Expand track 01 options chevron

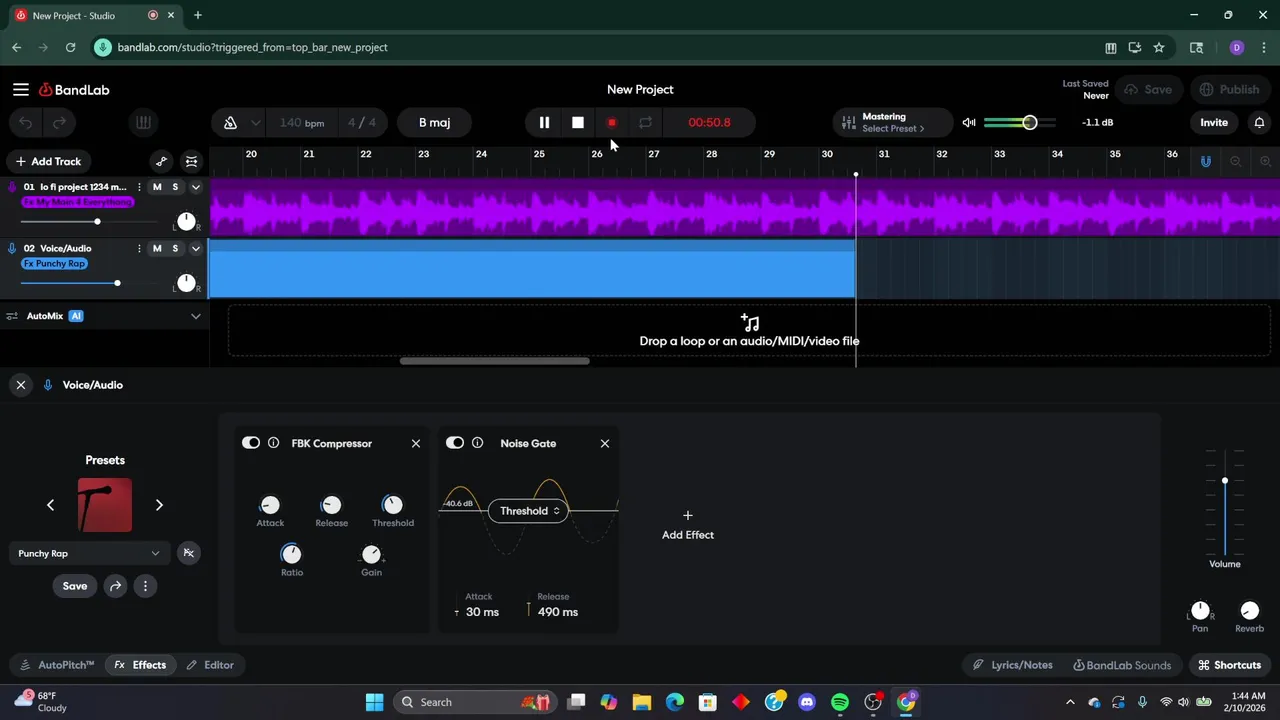[196, 187]
